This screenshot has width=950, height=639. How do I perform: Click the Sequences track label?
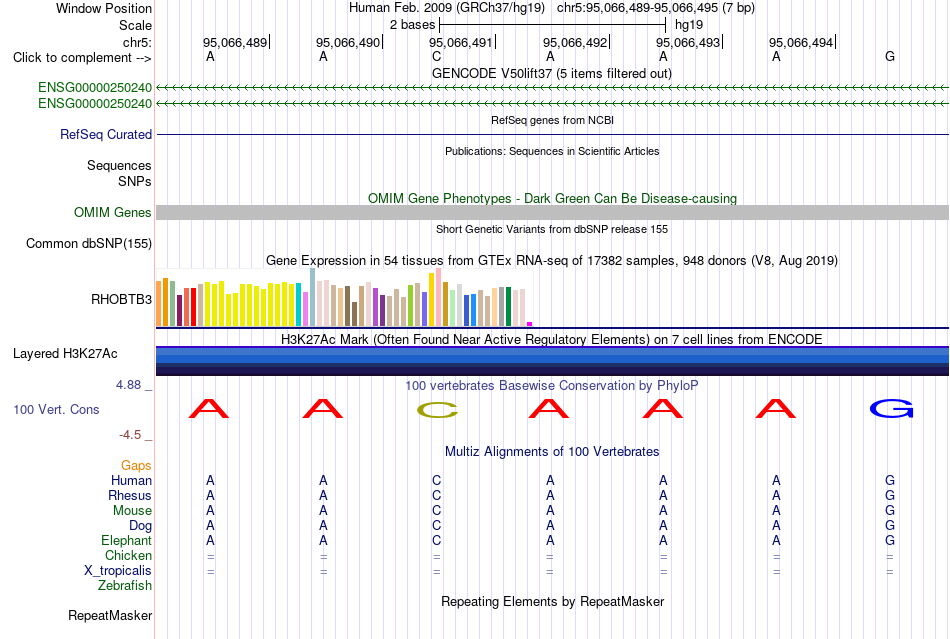pyautogui.click(x=119, y=165)
